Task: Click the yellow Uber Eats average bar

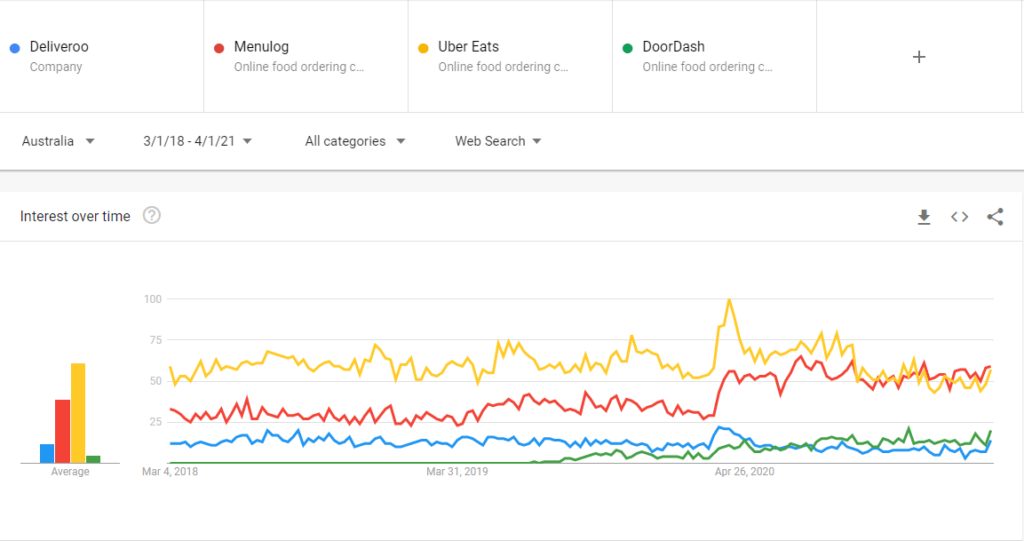Action: coord(78,413)
